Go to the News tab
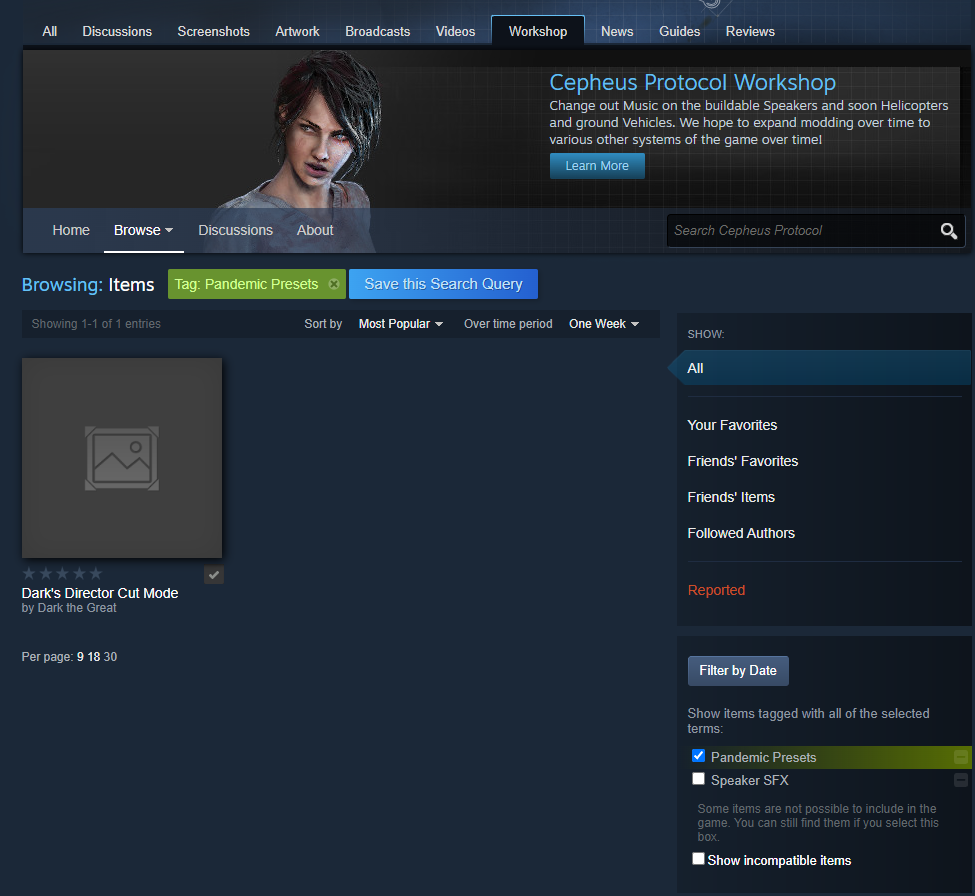The width and height of the screenshot is (975, 896). click(617, 31)
